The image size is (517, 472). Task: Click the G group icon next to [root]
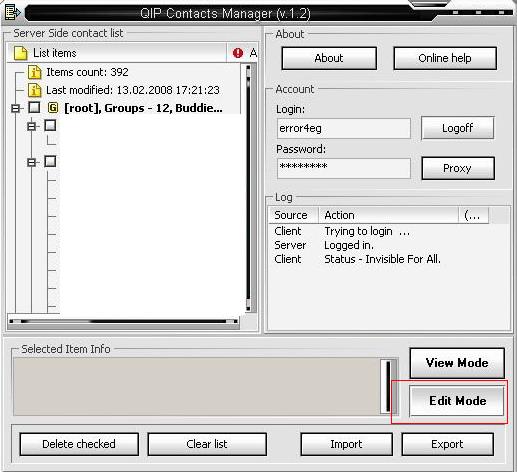click(53, 108)
